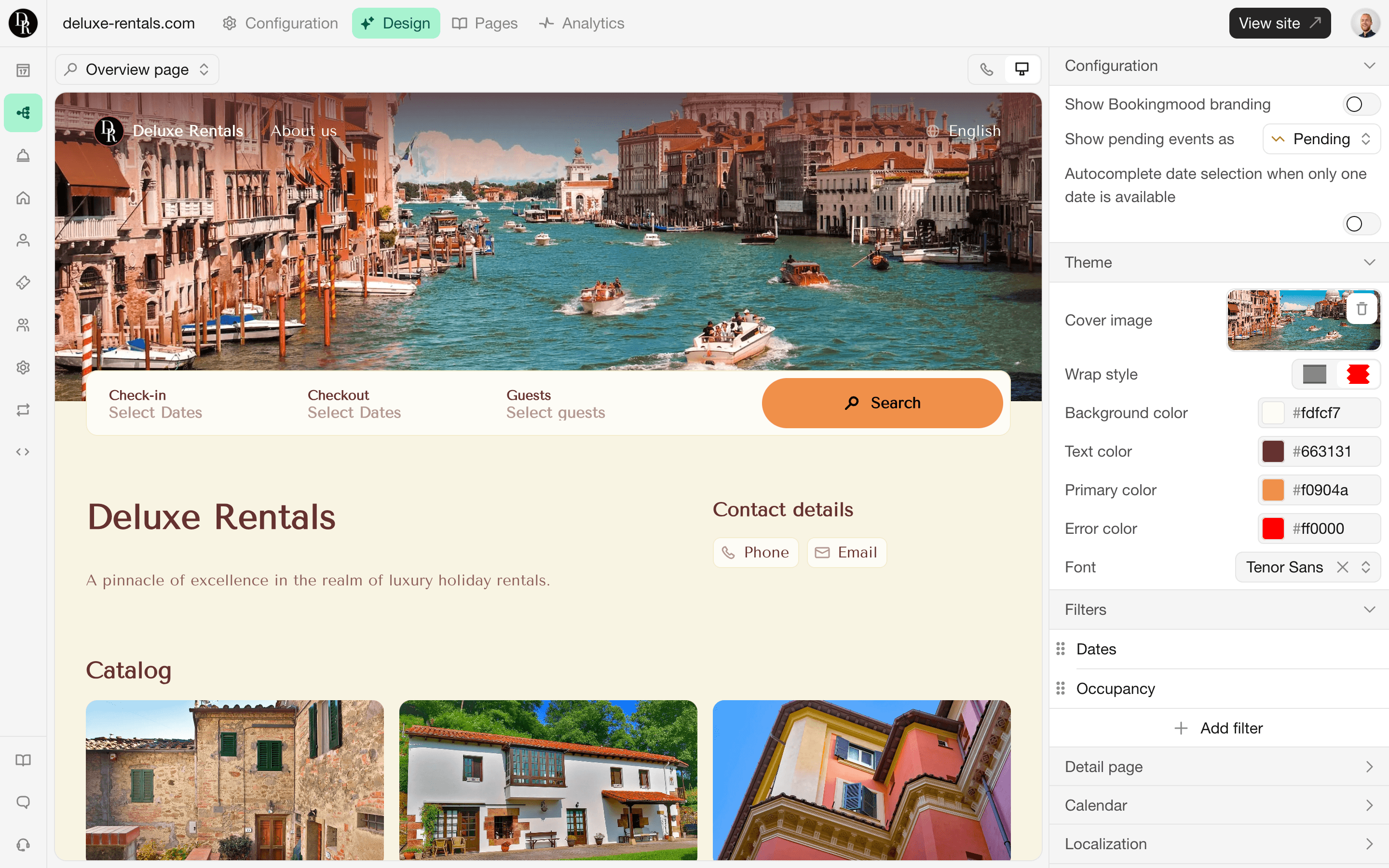Click Add filter button
The height and width of the screenshot is (868, 1389).
tap(1219, 728)
